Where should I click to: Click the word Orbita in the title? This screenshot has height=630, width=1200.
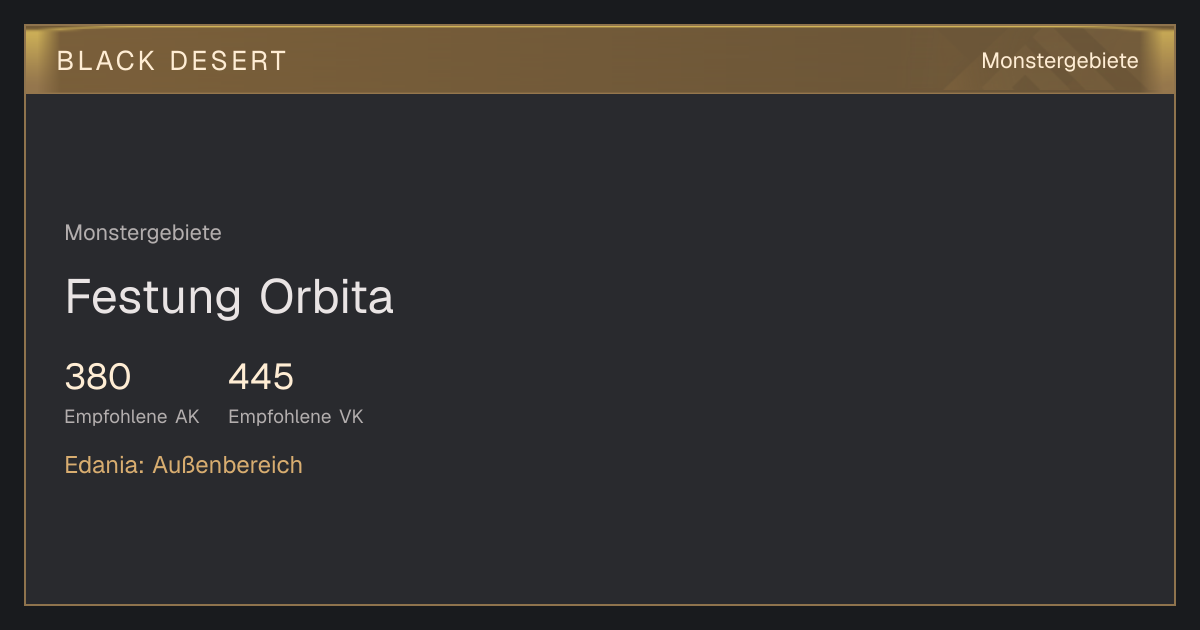[x=326, y=297]
